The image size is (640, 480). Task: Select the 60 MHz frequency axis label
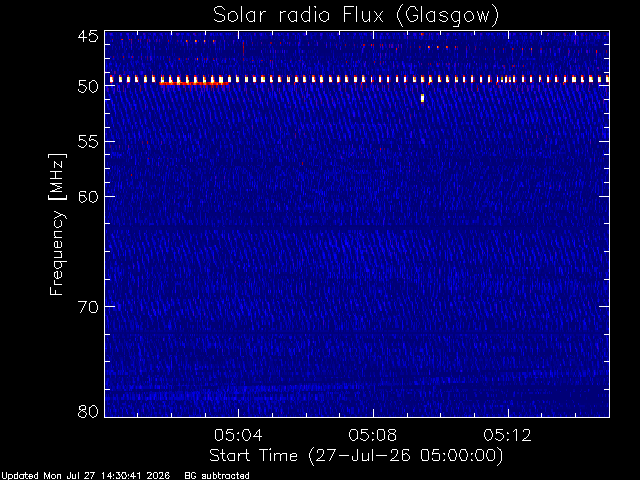pos(88,196)
